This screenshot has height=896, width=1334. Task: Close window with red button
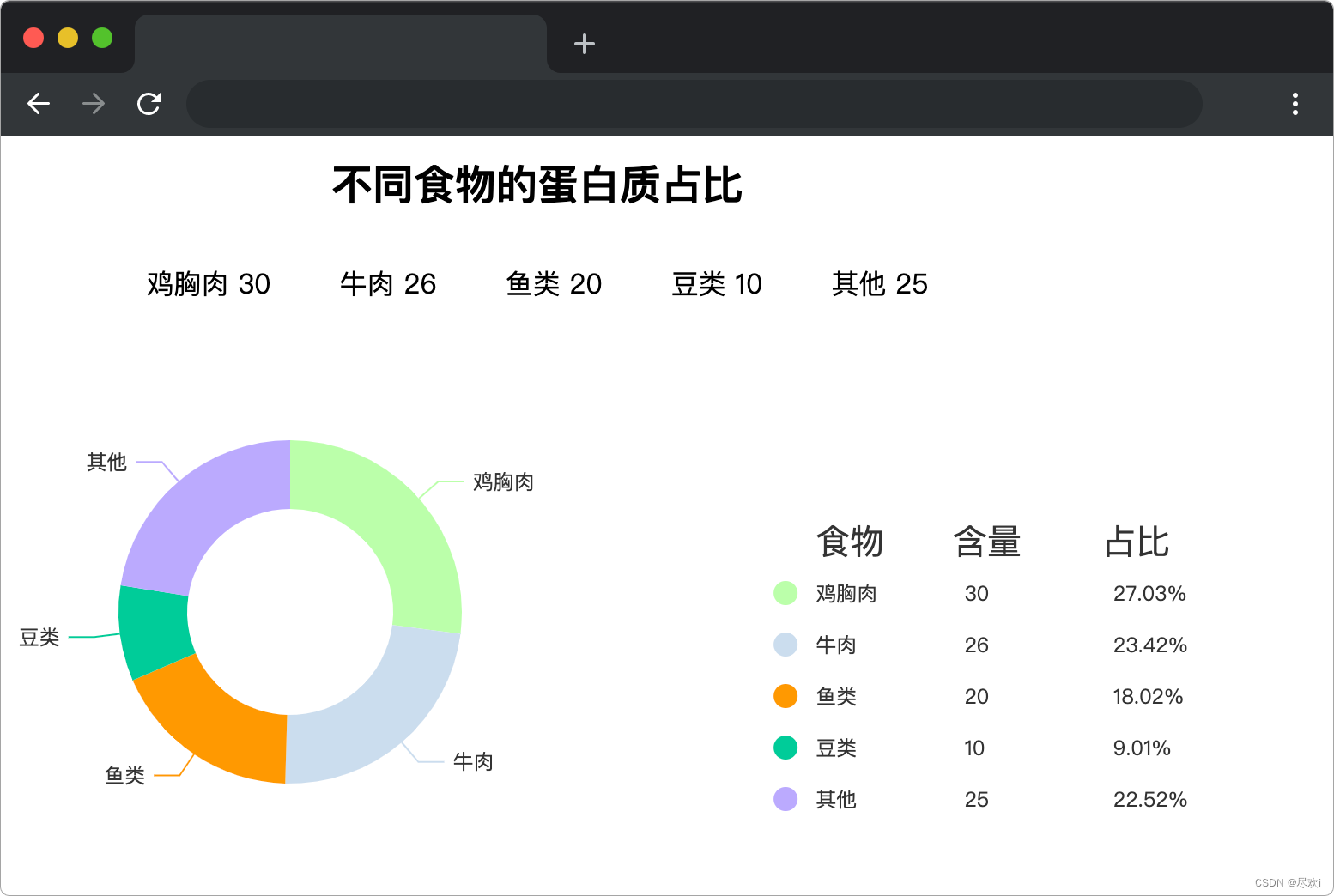[x=33, y=38]
